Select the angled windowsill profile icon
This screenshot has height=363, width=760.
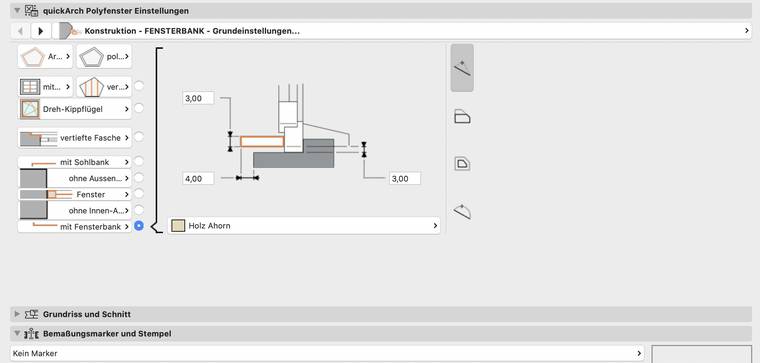[x=462, y=212]
